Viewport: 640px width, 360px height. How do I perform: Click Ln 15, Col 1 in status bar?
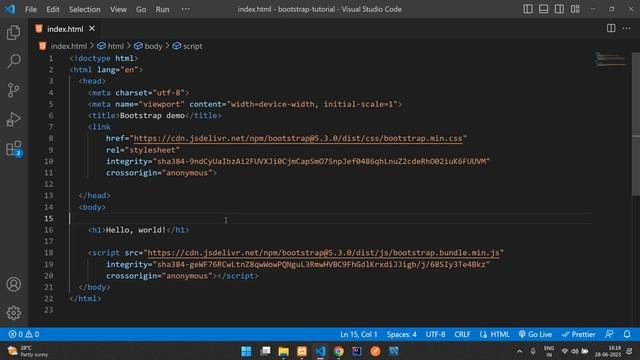[x=359, y=334]
